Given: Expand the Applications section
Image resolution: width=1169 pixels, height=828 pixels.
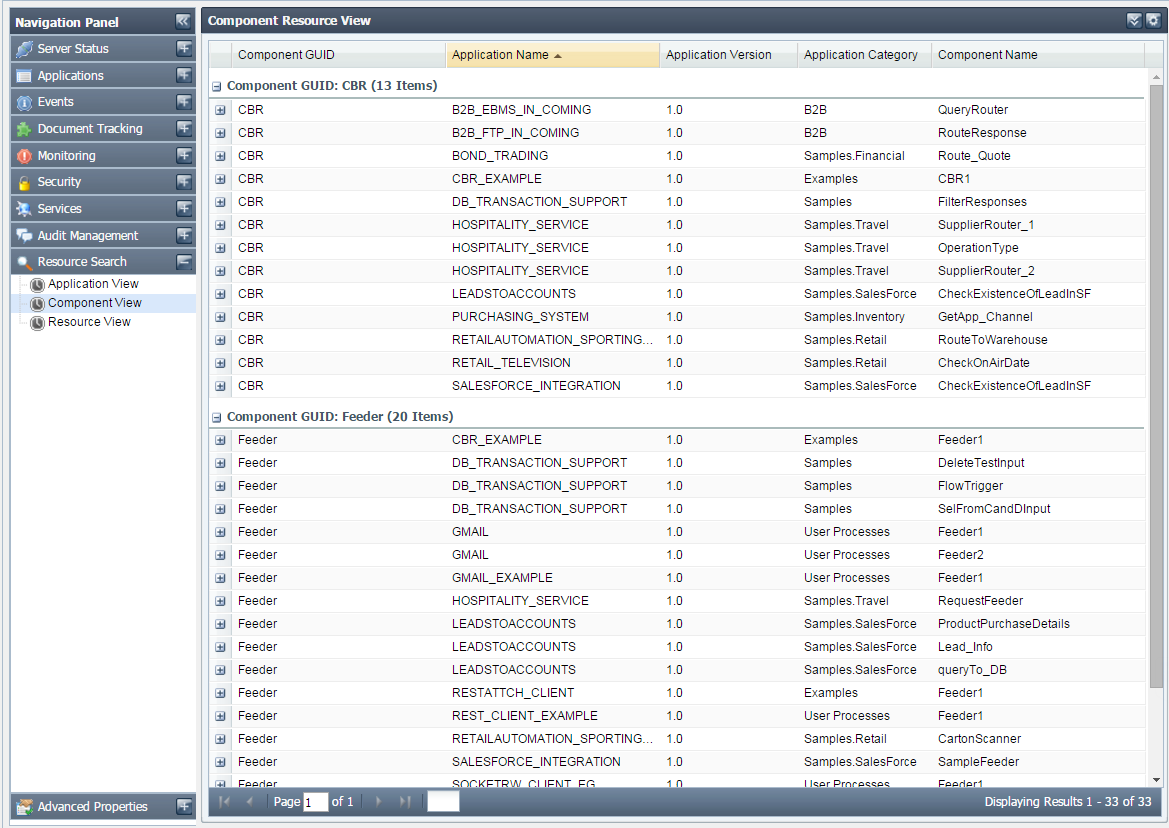Looking at the screenshot, I should pyautogui.click(x=184, y=75).
